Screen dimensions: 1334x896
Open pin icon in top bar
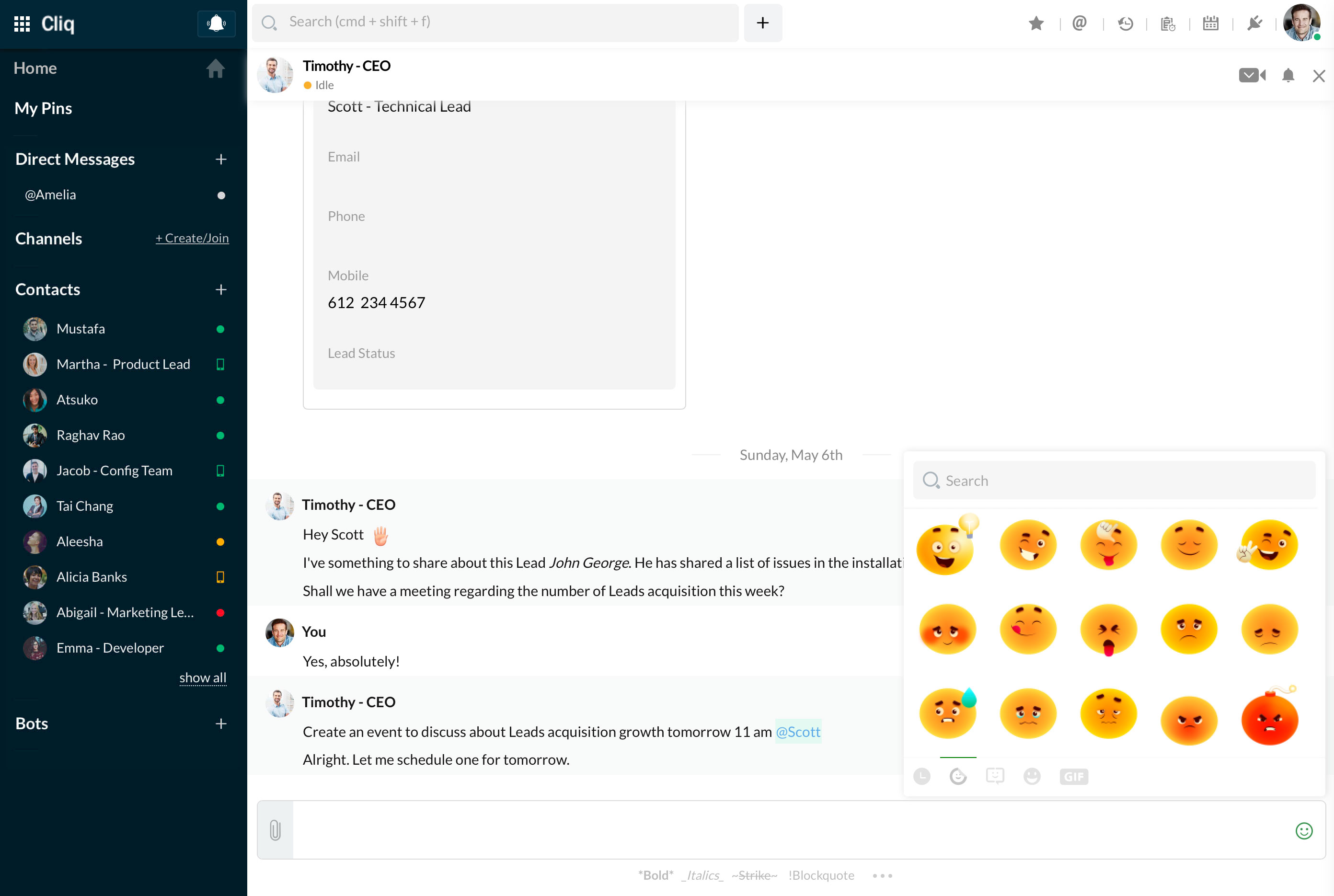pos(1254,23)
